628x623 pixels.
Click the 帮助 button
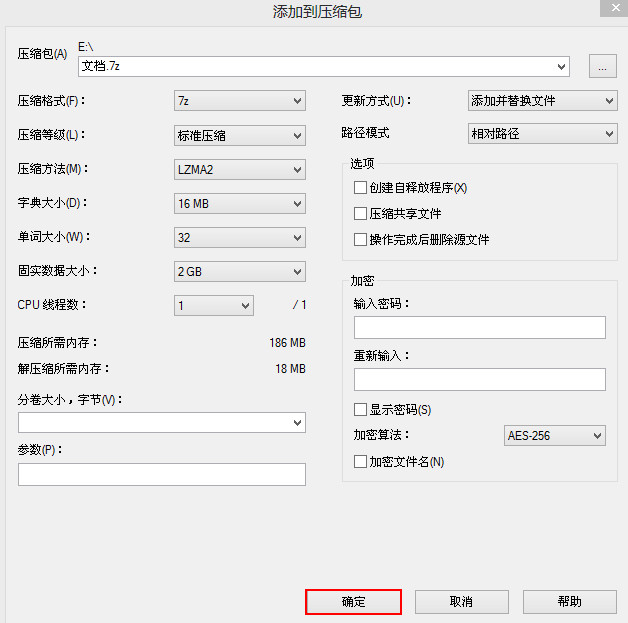tap(570, 601)
